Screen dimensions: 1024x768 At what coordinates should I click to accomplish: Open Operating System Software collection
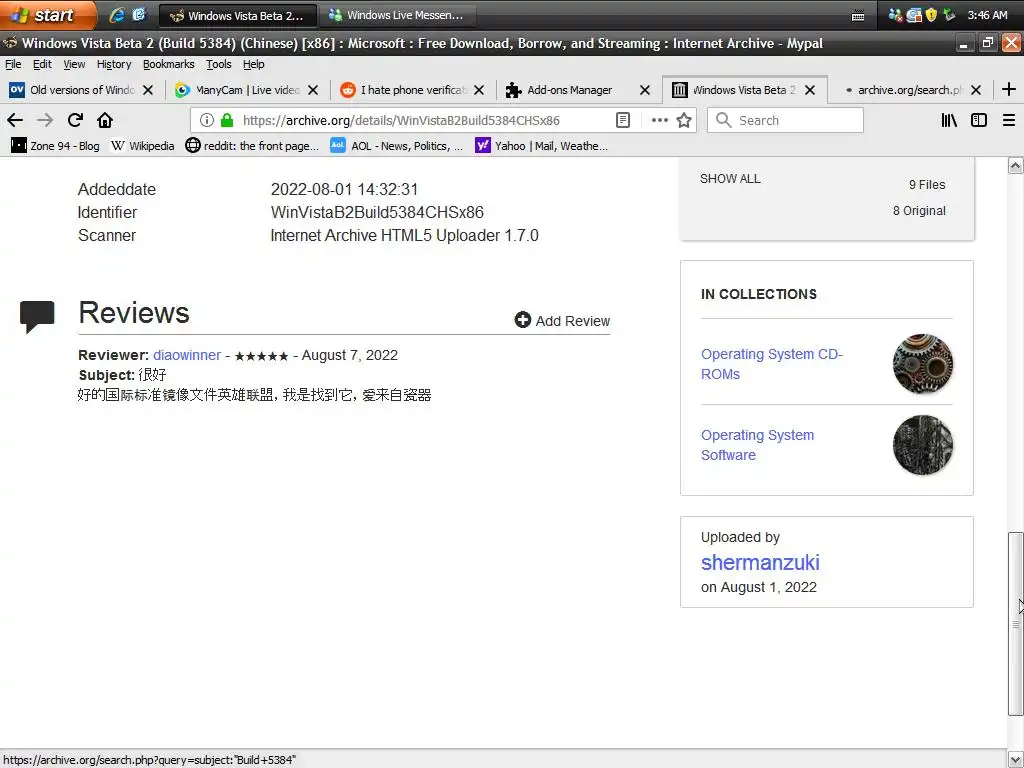[x=758, y=445]
